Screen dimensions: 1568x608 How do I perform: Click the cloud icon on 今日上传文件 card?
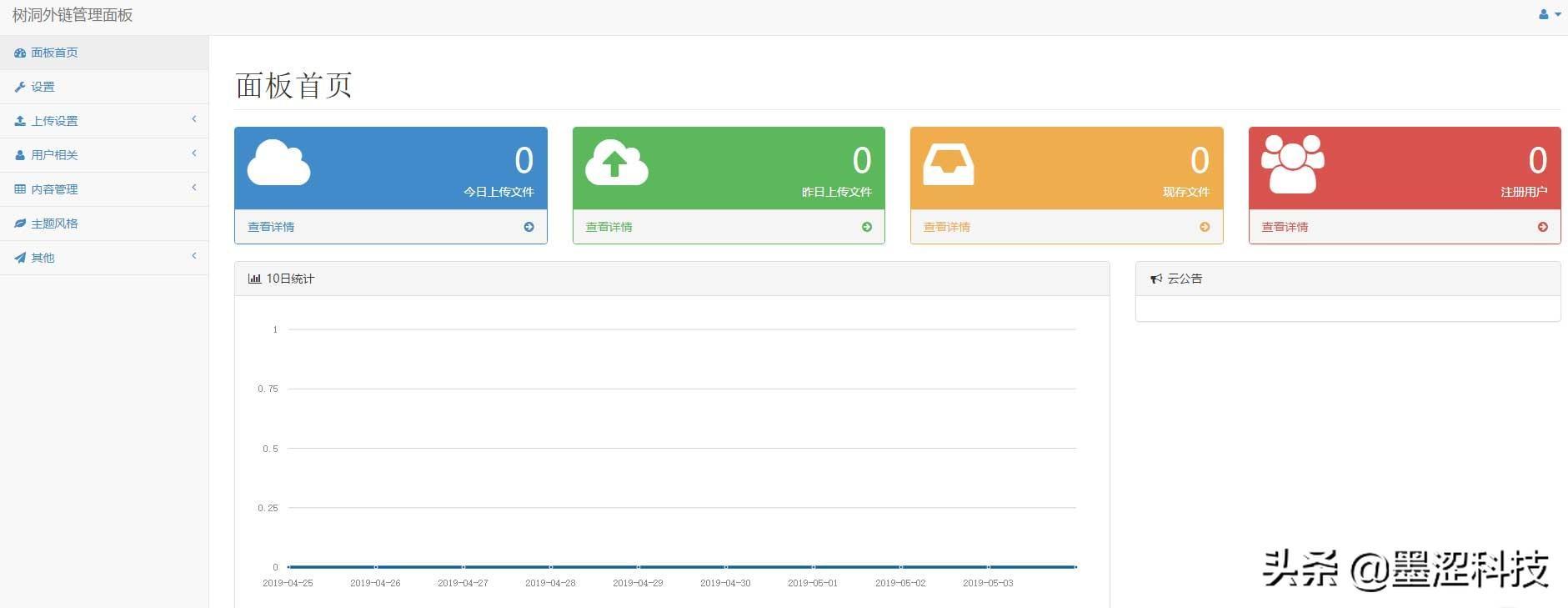278,163
